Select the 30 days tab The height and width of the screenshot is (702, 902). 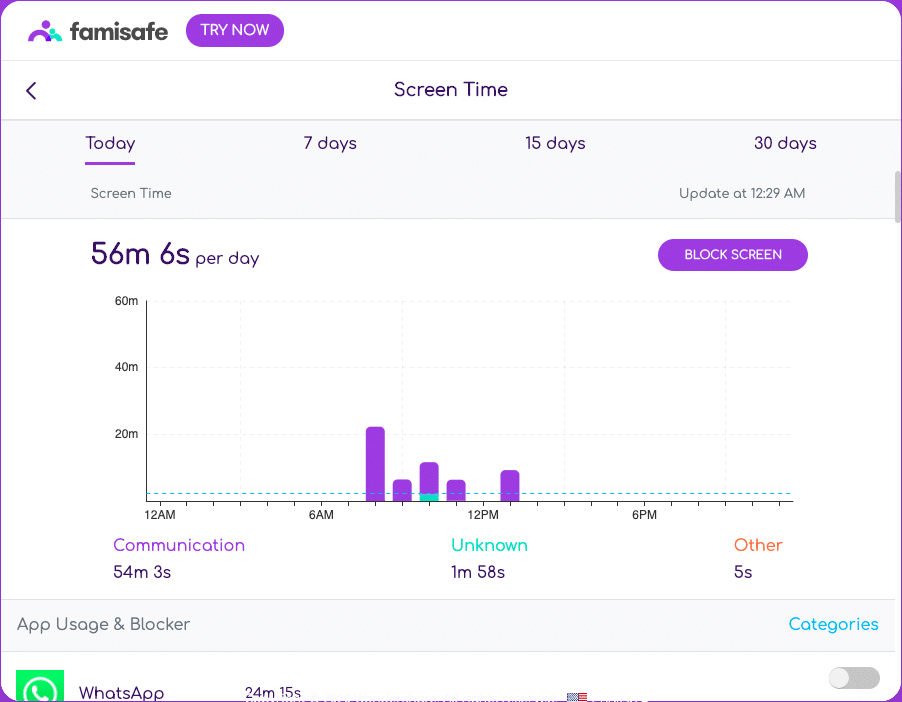point(784,143)
